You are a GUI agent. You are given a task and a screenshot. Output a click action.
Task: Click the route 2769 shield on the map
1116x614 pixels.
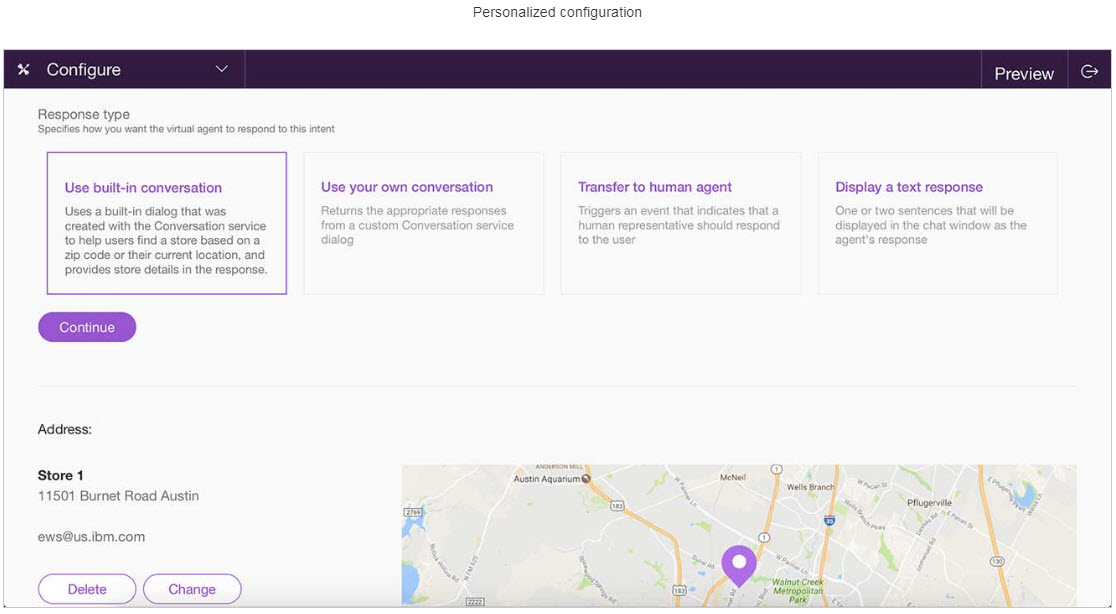(x=411, y=511)
